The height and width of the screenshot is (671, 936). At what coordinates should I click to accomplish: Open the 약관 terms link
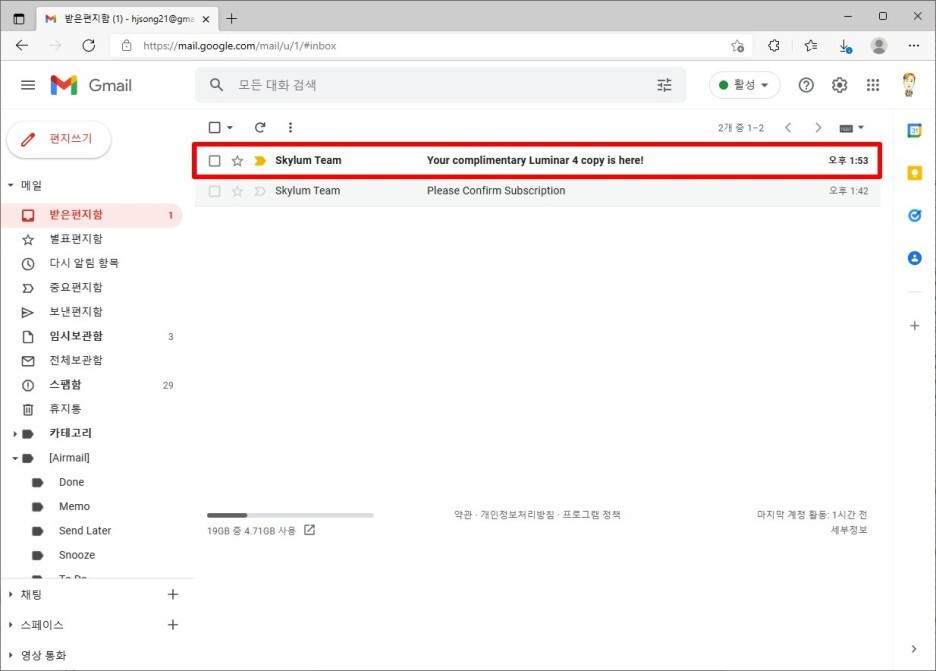[x=463, y=515]
